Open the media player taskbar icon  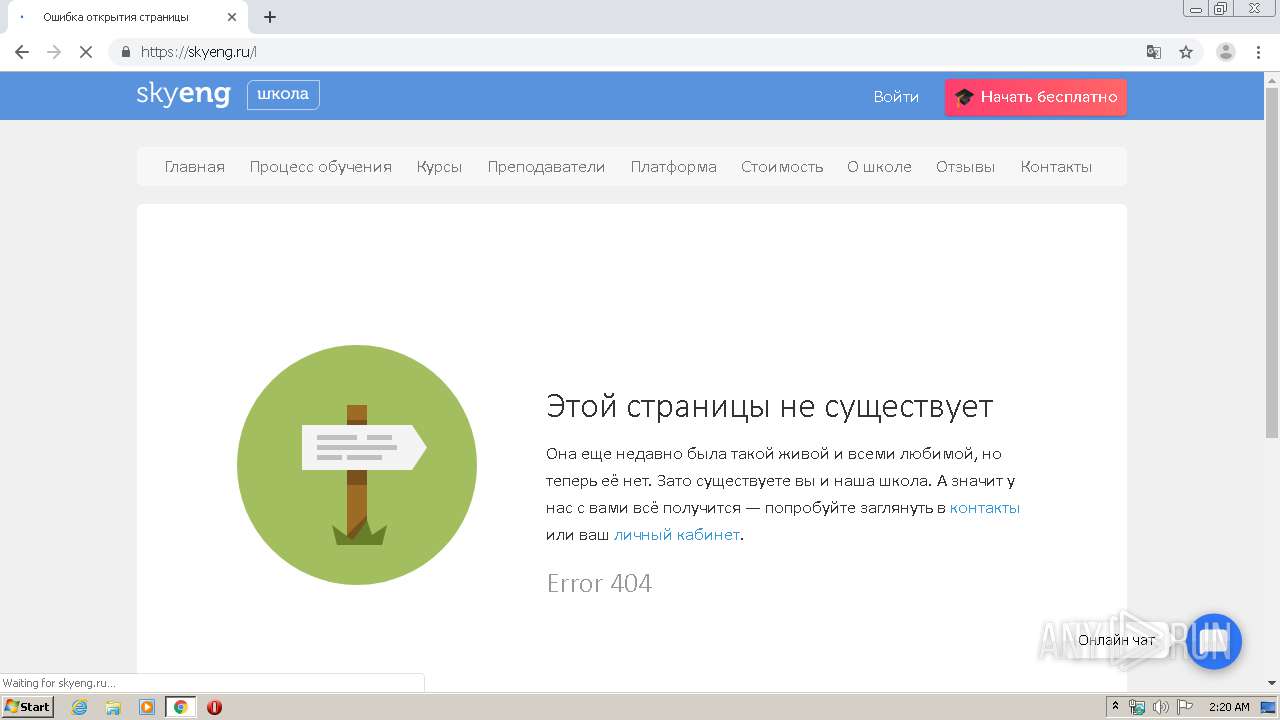[147, 707]
